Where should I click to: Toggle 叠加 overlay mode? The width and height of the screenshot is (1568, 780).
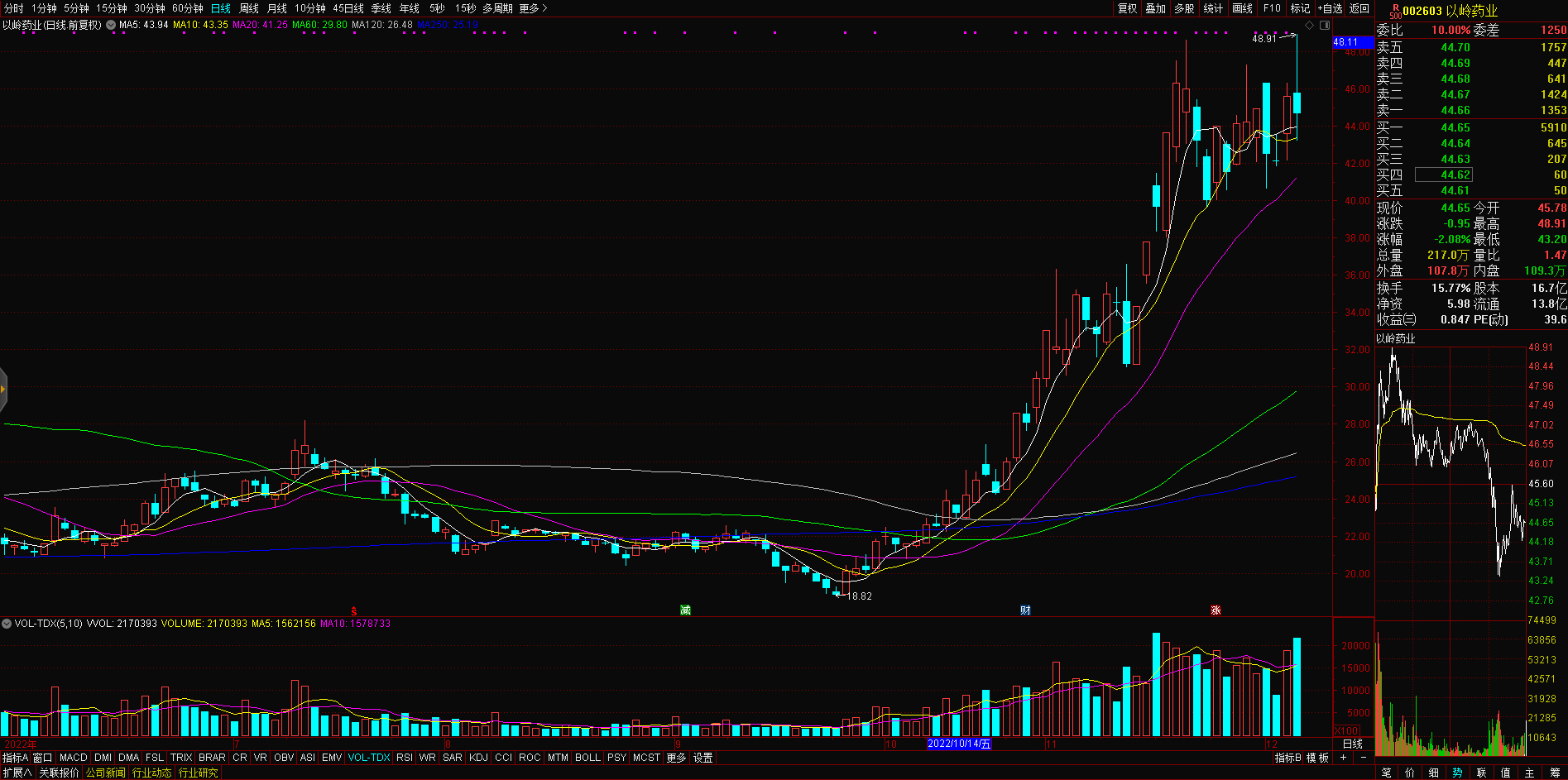point(1156,8)
